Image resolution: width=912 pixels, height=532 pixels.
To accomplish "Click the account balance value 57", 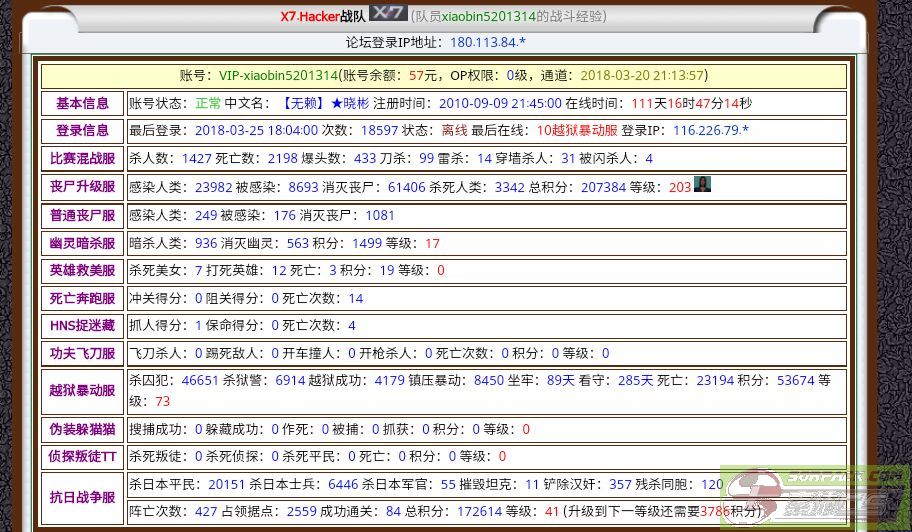I will pos(416,76).
